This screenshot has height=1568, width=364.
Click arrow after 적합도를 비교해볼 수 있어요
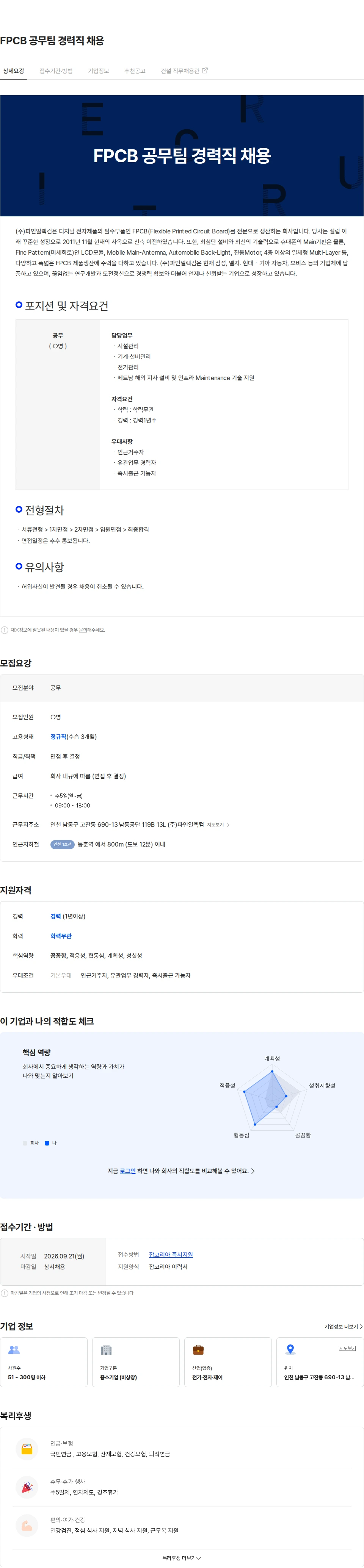[253, 1171]
